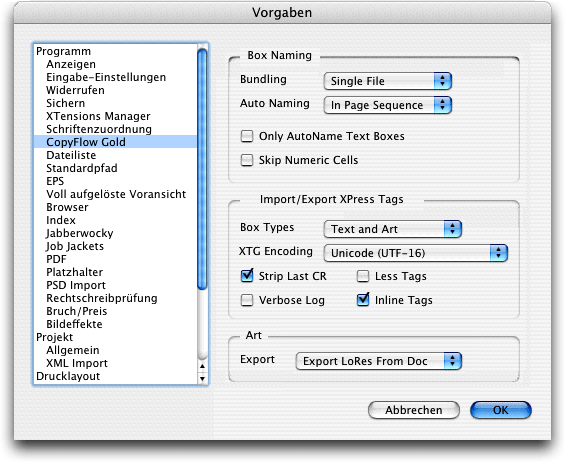The height and width of the screenshot is (463, 565).
Task: Select XTensions Manager in the list
Action: pos(98,116)
